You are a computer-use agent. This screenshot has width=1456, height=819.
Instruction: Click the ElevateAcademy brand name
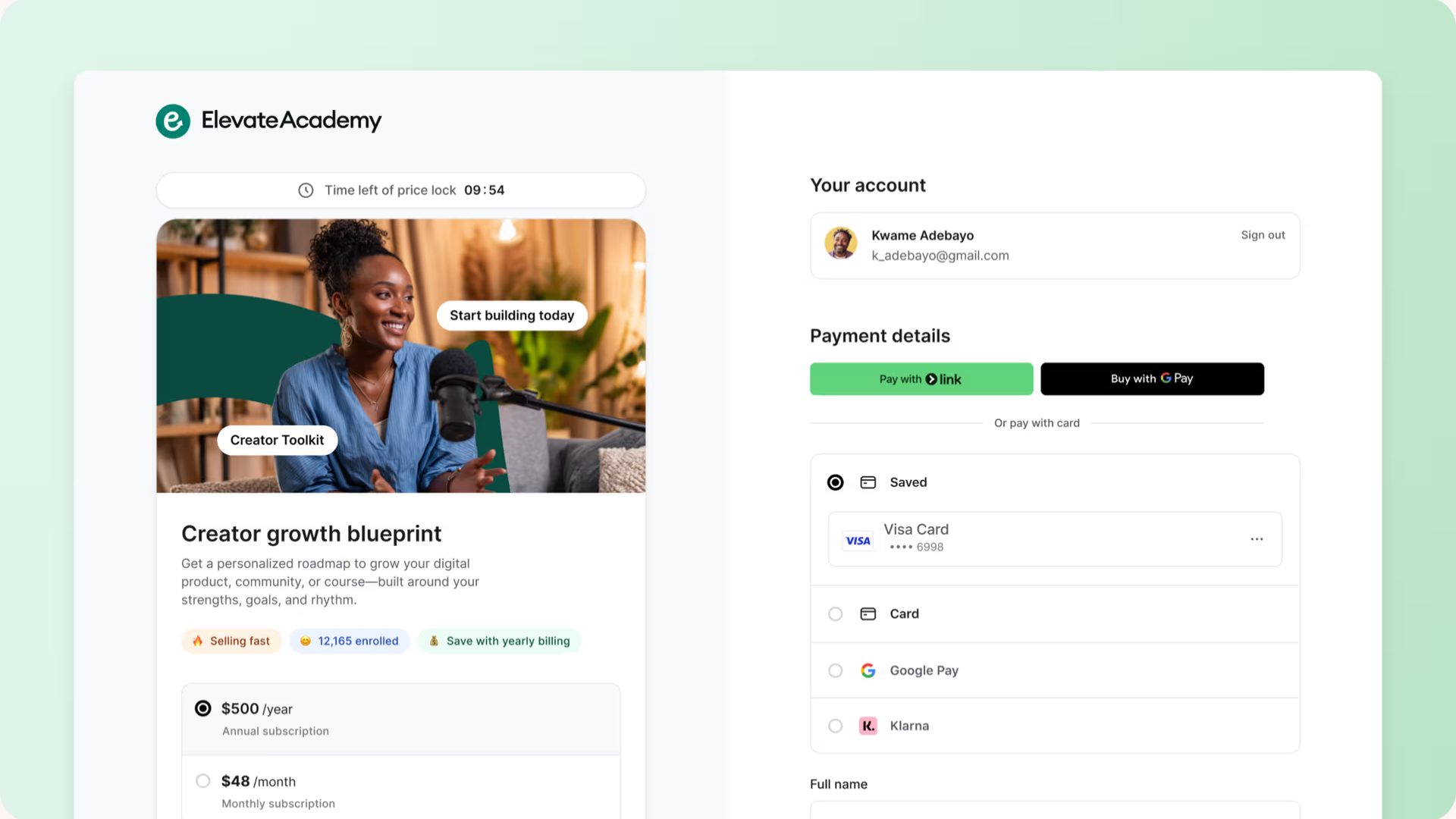click(x=291, y=121)
